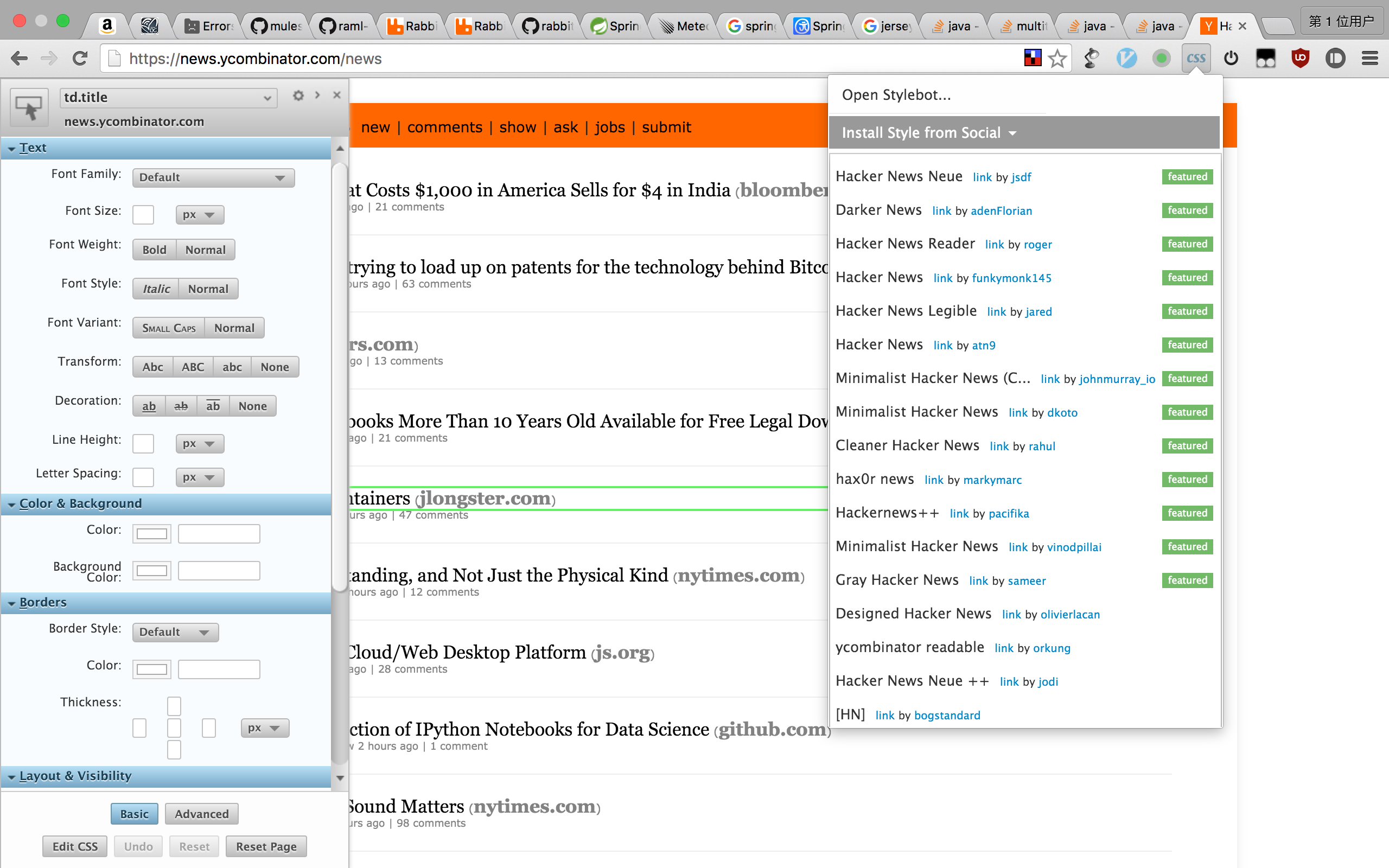Open Stylebot settings gear icon
This screenshot has width=1389, height=868.
coord(298,95)
